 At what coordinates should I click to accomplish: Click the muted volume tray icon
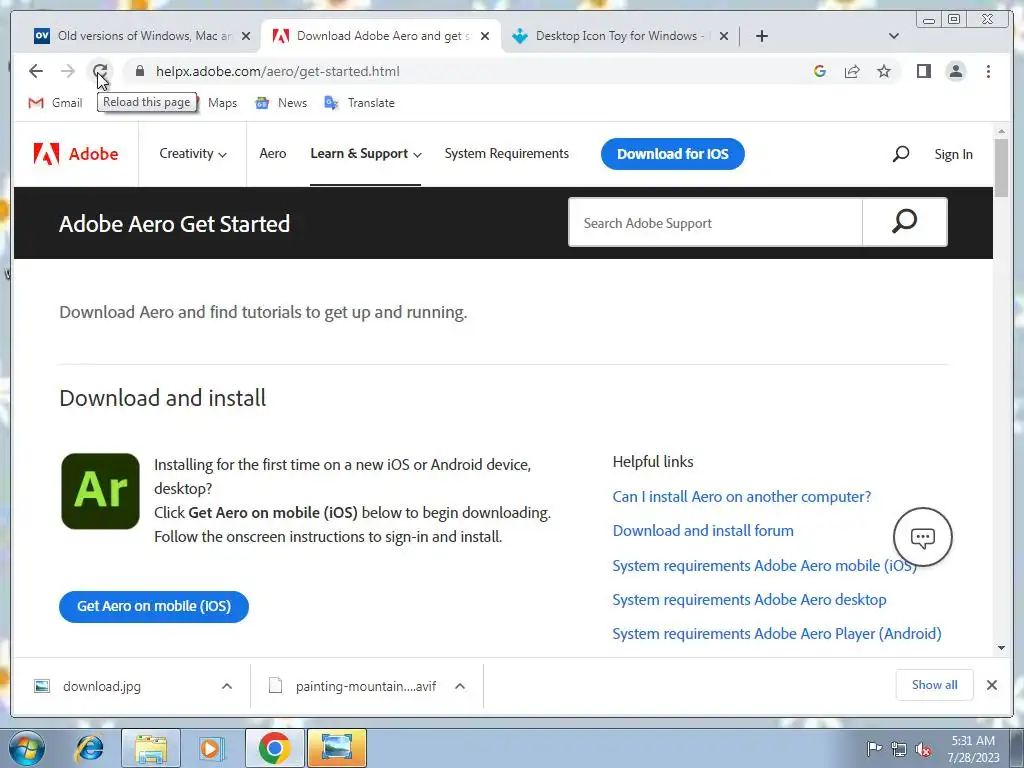tap(923, 750)
